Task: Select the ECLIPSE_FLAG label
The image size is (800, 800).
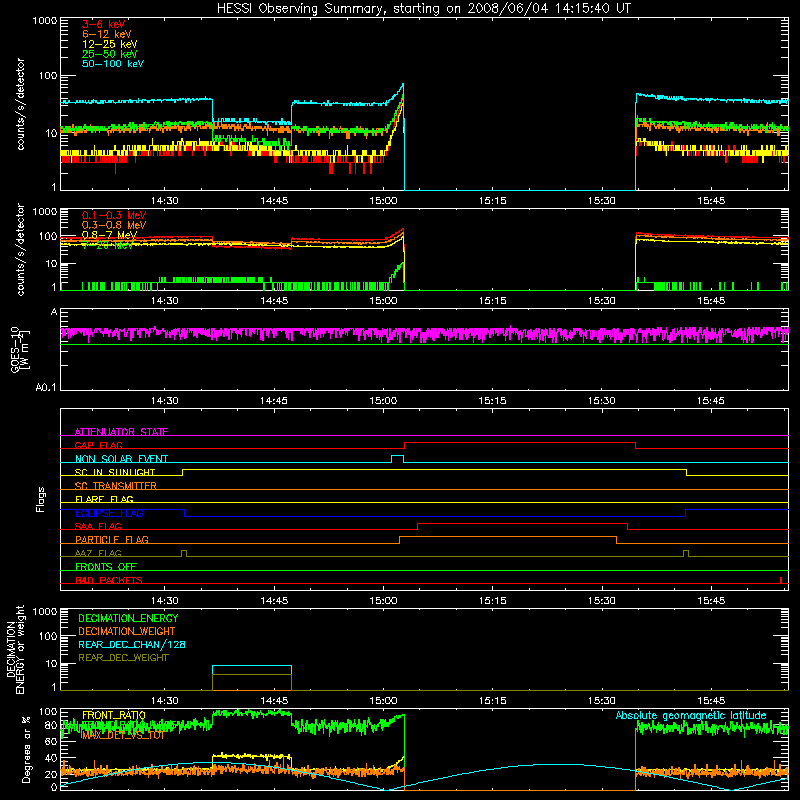Action: [109, 513]
